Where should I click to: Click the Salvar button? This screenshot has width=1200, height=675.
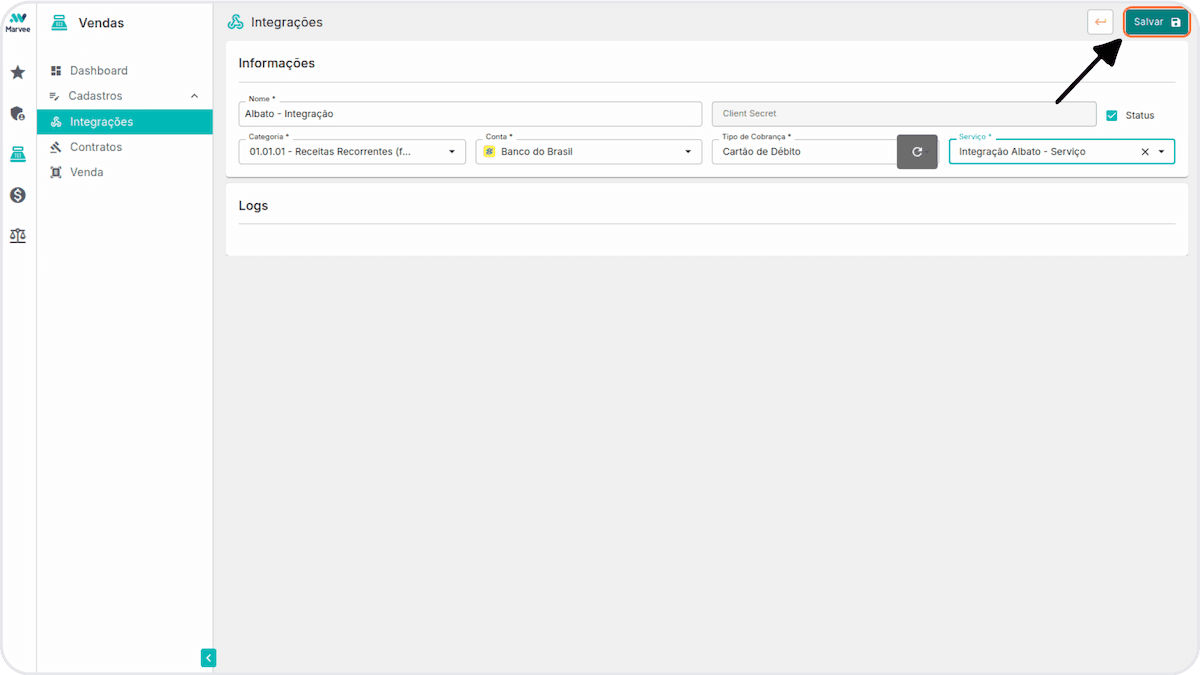pyautogui.click(x=1157, y=22)
